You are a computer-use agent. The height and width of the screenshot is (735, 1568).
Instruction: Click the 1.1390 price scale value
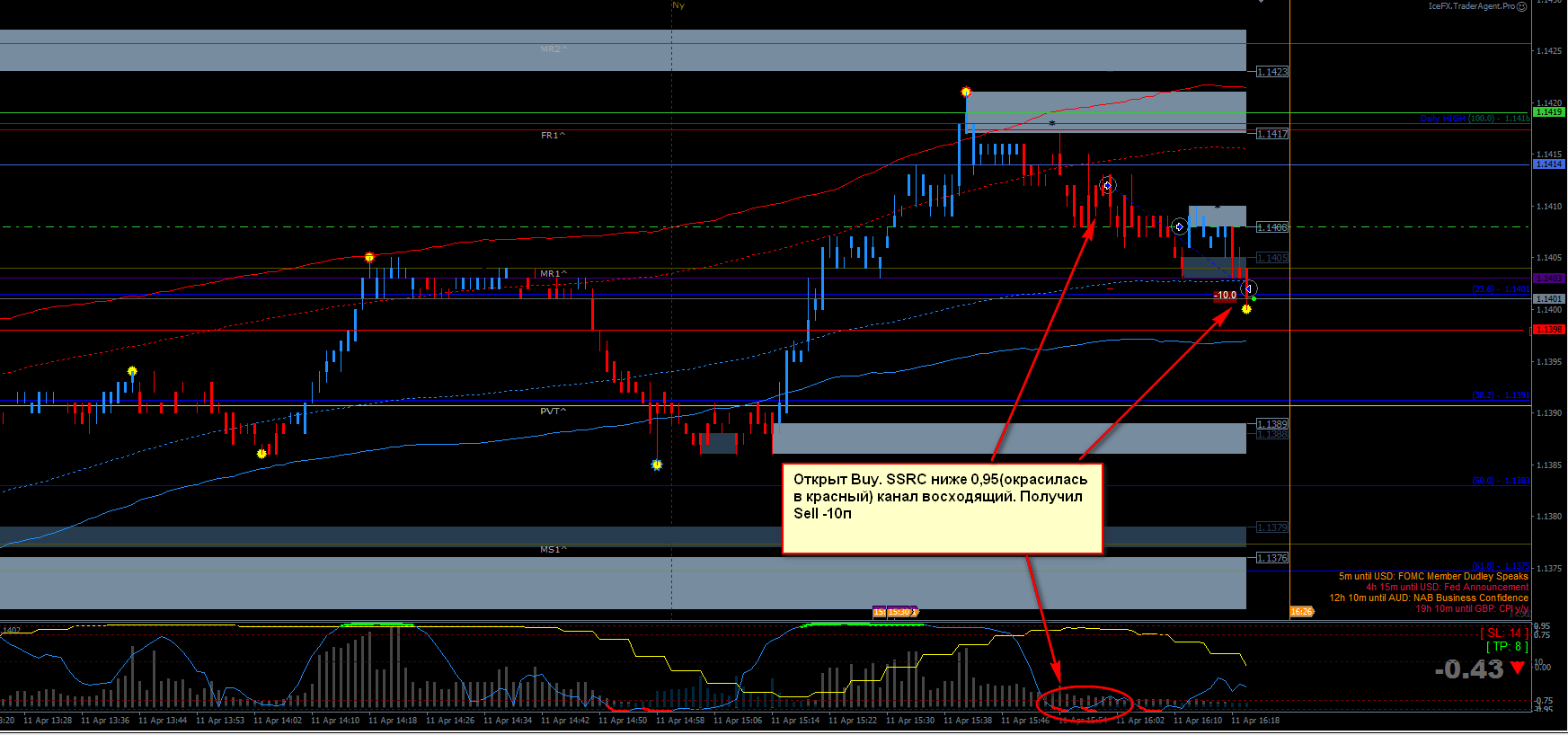coord(1549,413)
